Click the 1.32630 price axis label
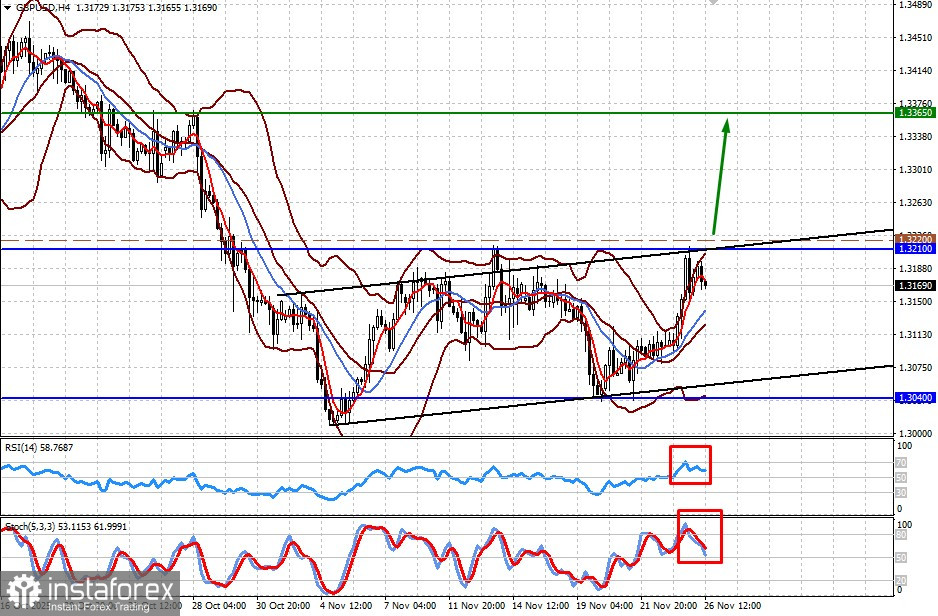 pos(915,203)
